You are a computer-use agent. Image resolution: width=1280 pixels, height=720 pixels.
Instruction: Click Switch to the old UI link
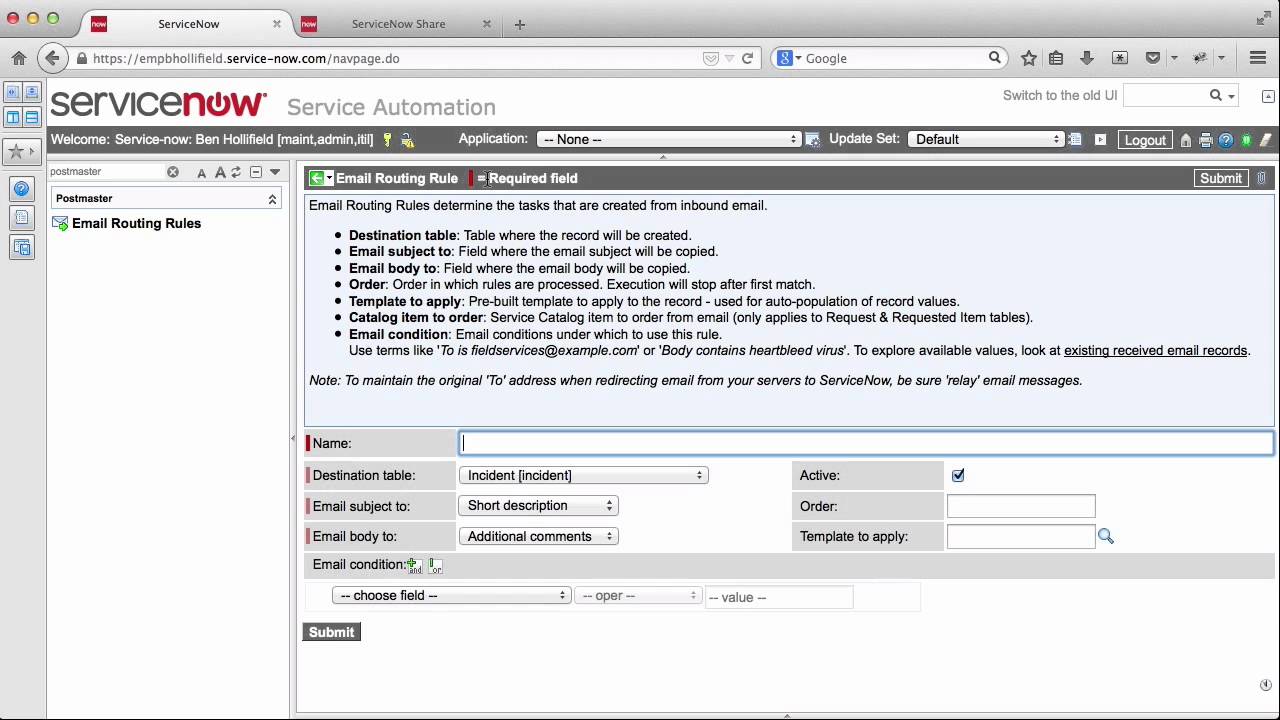click(x=1060, y=96)
